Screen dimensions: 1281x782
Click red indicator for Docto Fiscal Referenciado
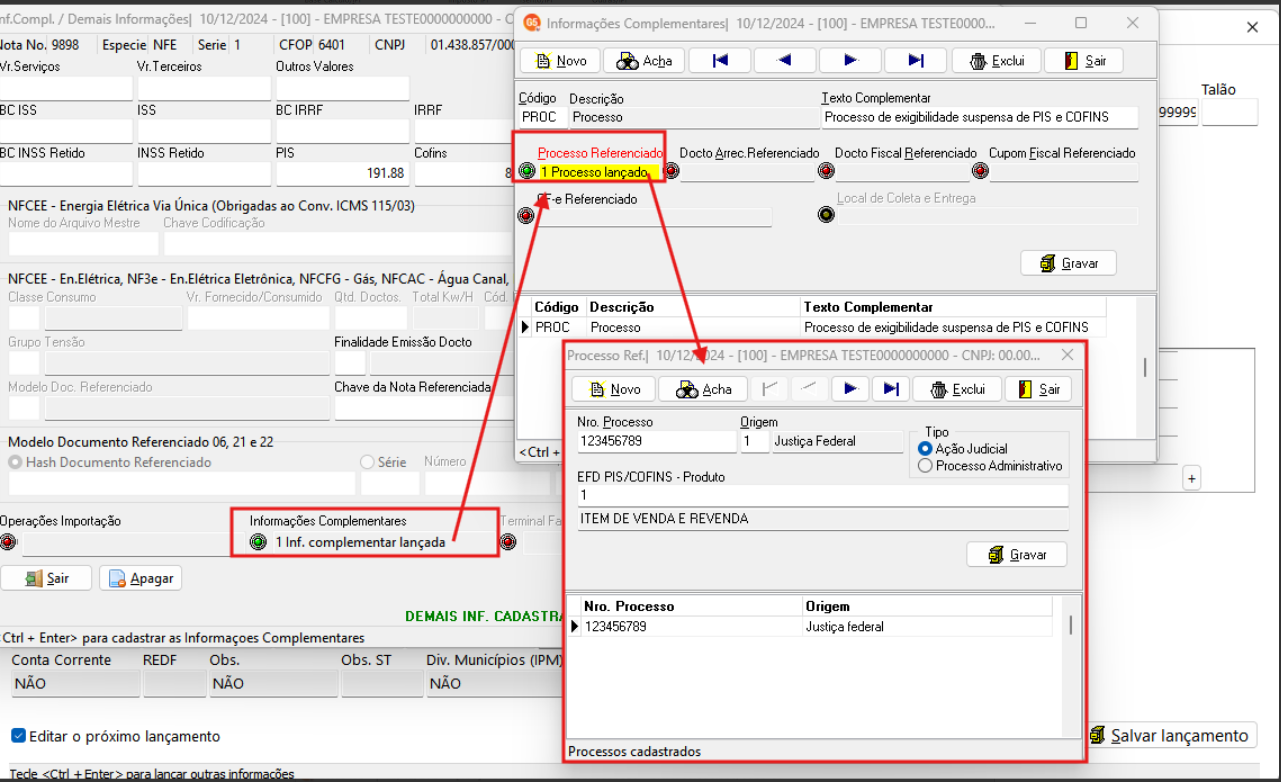click(825, 171)
